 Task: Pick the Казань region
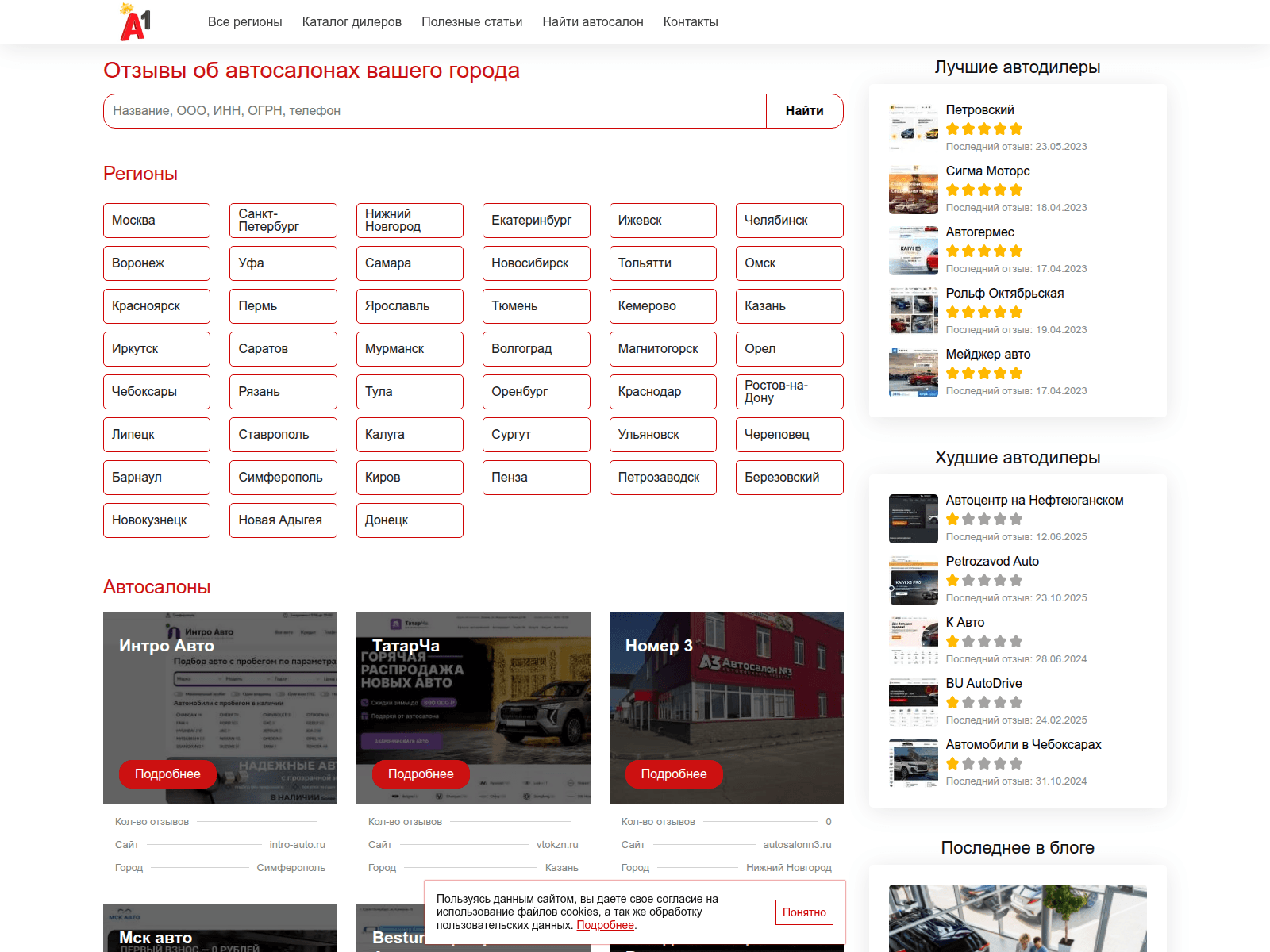click(790, 306)
